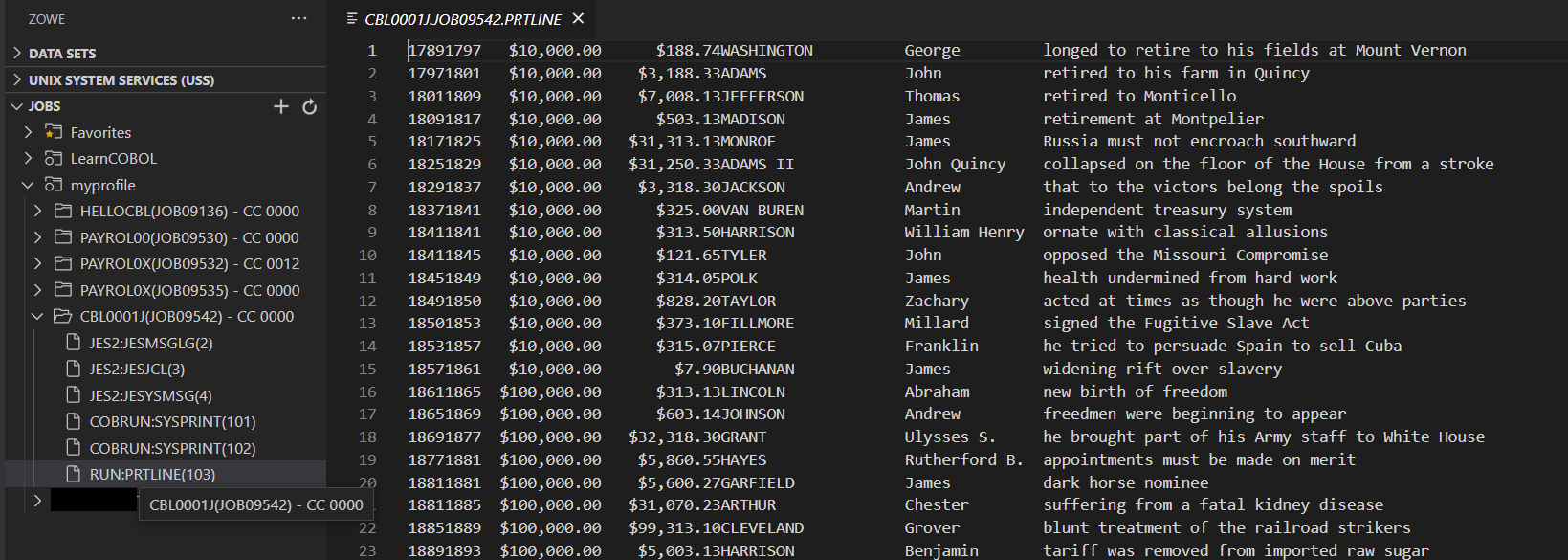Refresh the JOBS section
Viewport: 1568px width, 560px height.
pos(309,106)
